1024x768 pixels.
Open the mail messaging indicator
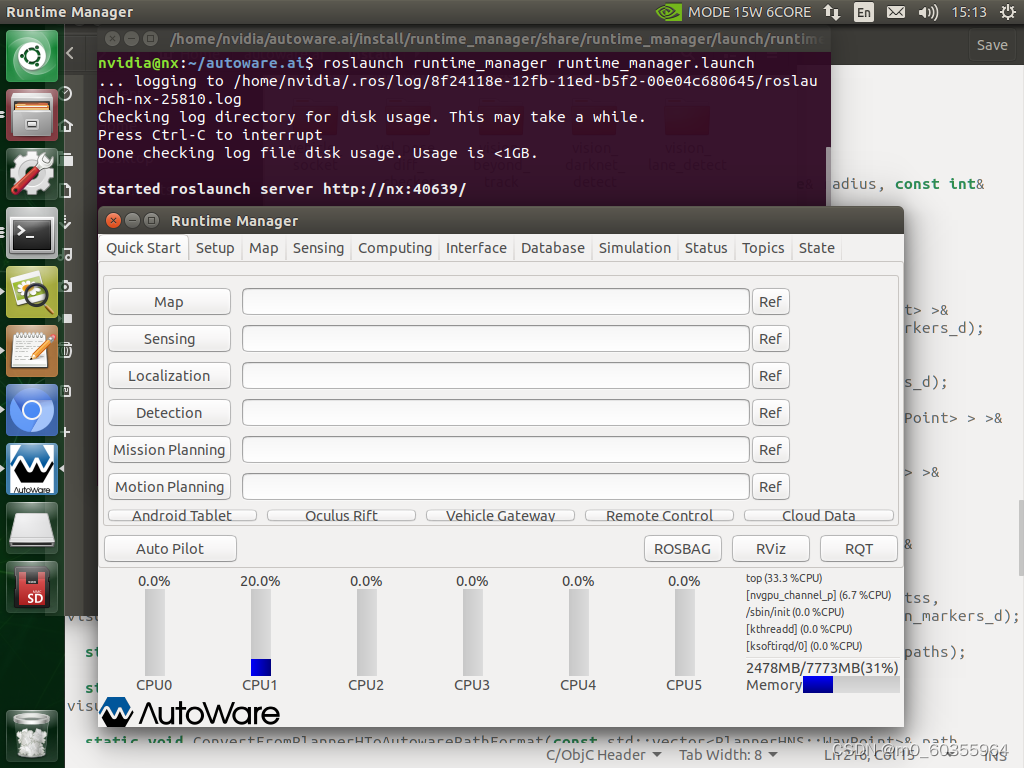click(x=895, y=12)
